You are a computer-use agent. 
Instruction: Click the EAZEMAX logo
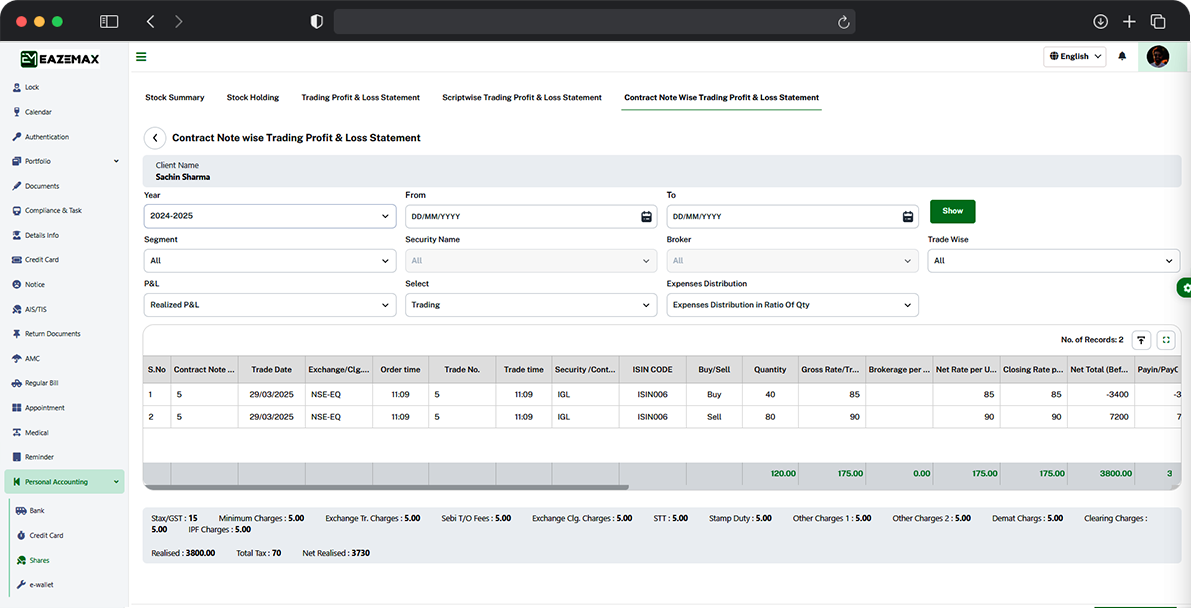pos(59,59)
